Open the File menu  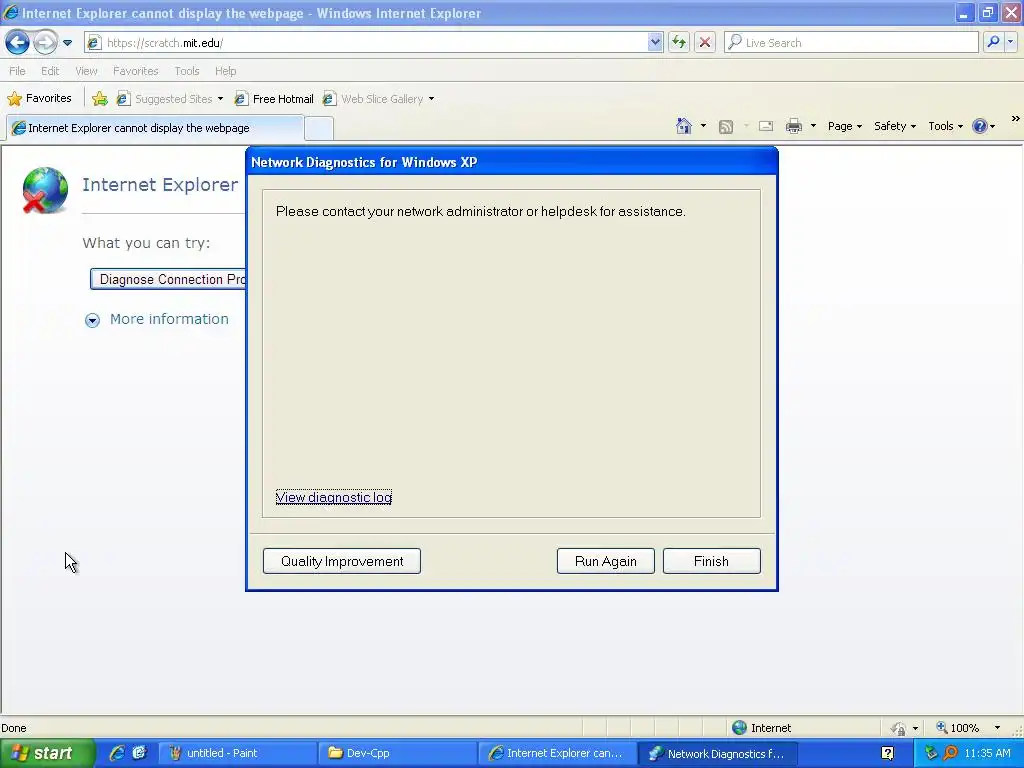tap(18, 71)
